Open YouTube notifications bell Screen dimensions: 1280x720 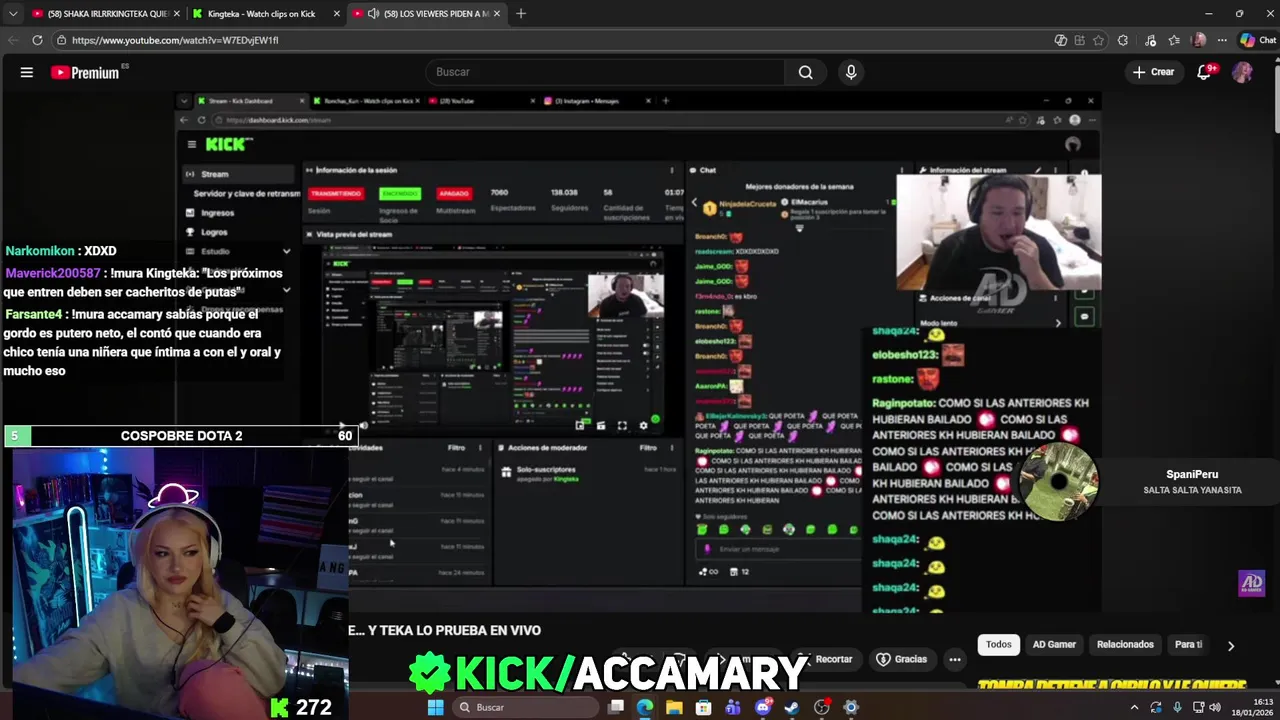1204,72
